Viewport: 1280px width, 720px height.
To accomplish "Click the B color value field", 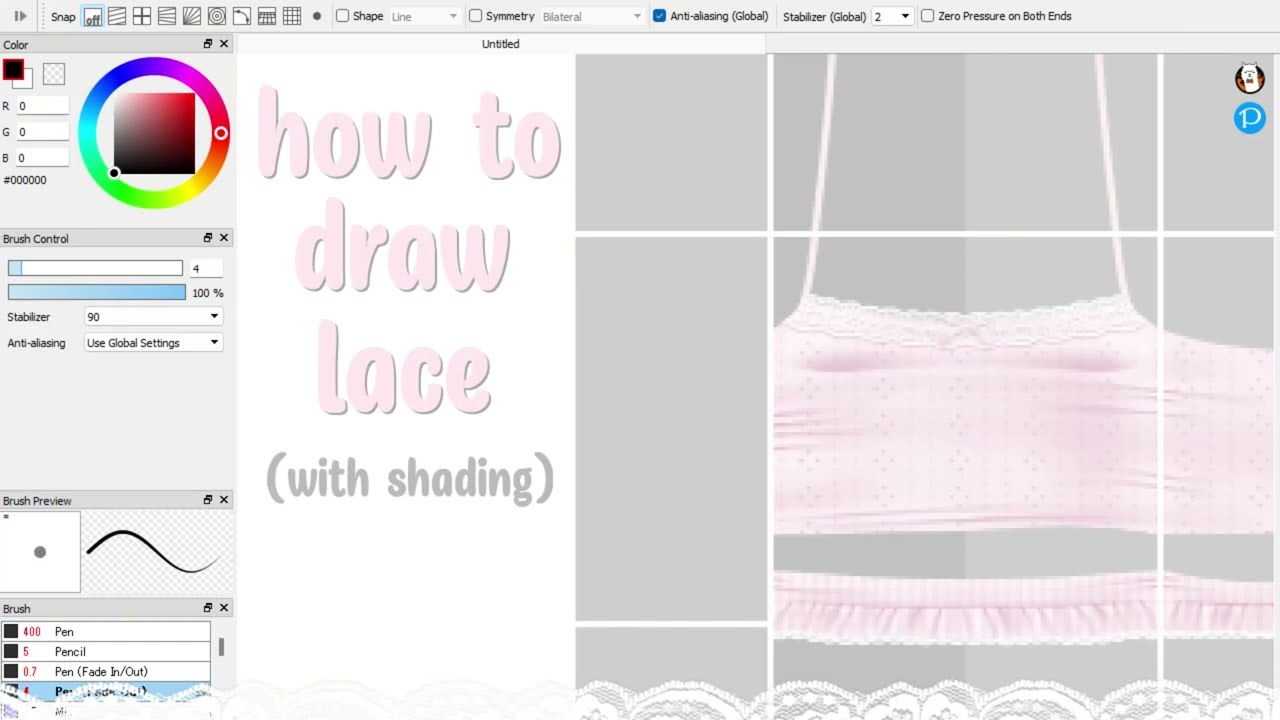I will pos(42,158).
